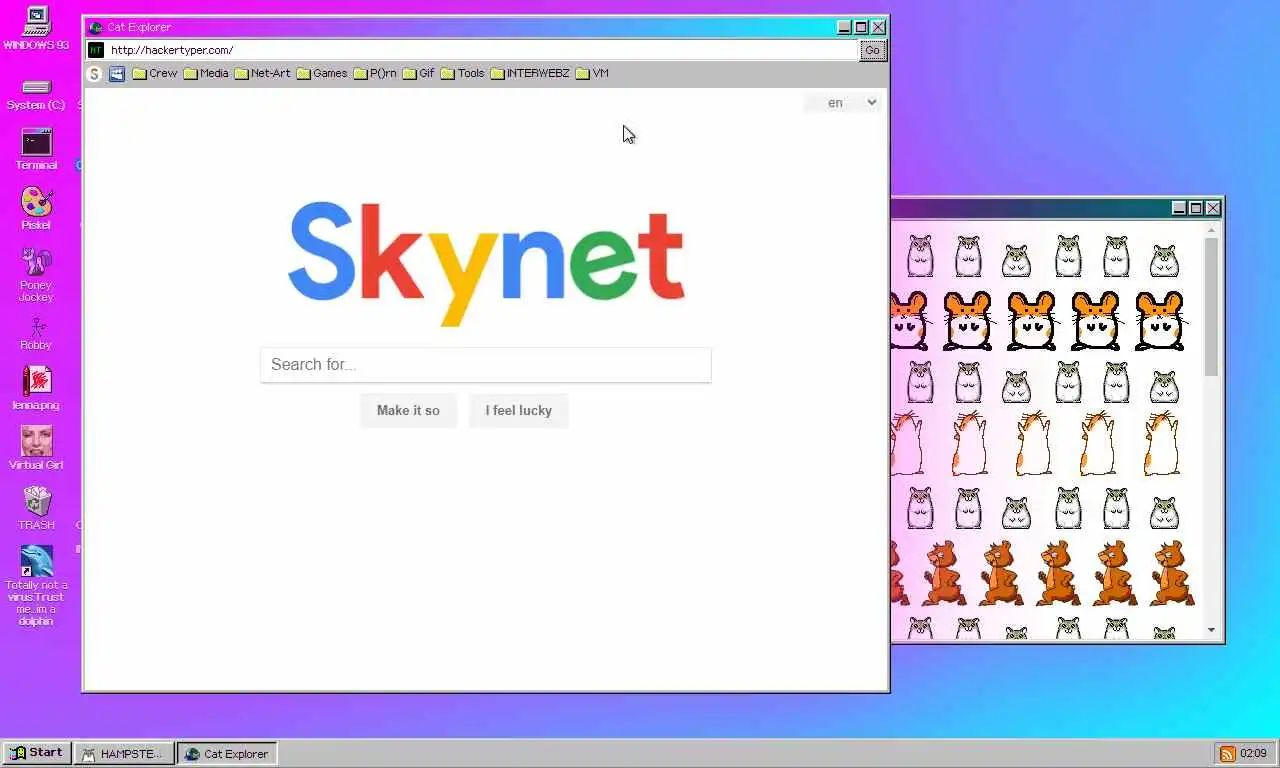Open the Gif bookmarks folder
1280x768 pixels.
(x=419, y=73)
